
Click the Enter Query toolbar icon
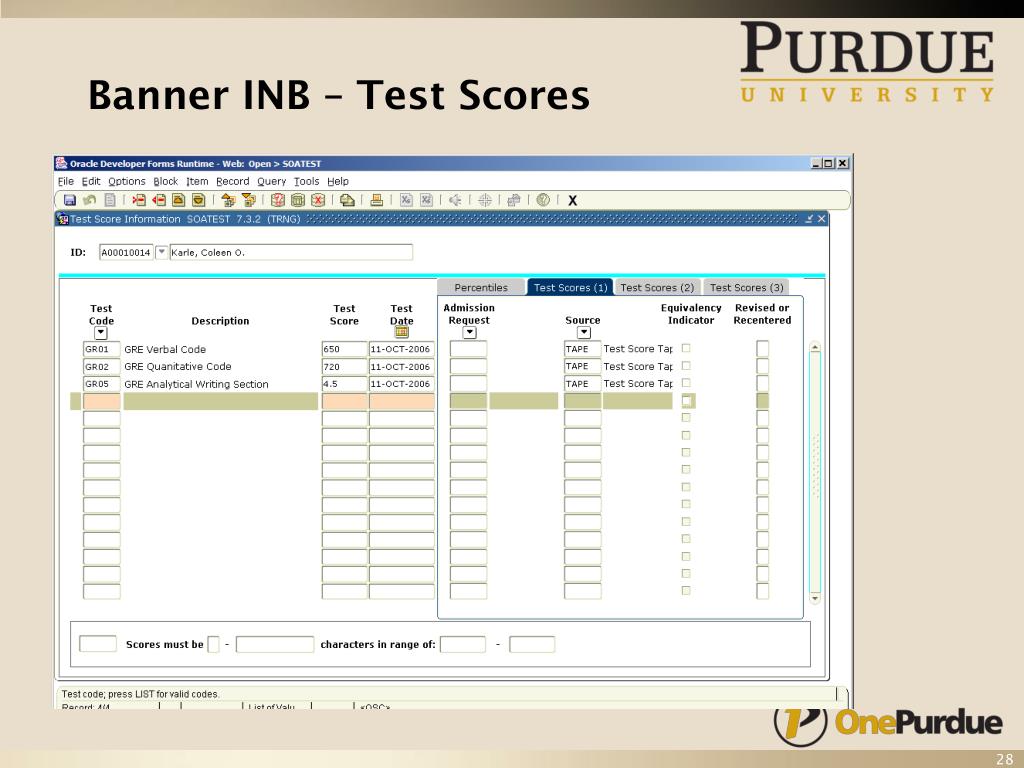[278, 200]
